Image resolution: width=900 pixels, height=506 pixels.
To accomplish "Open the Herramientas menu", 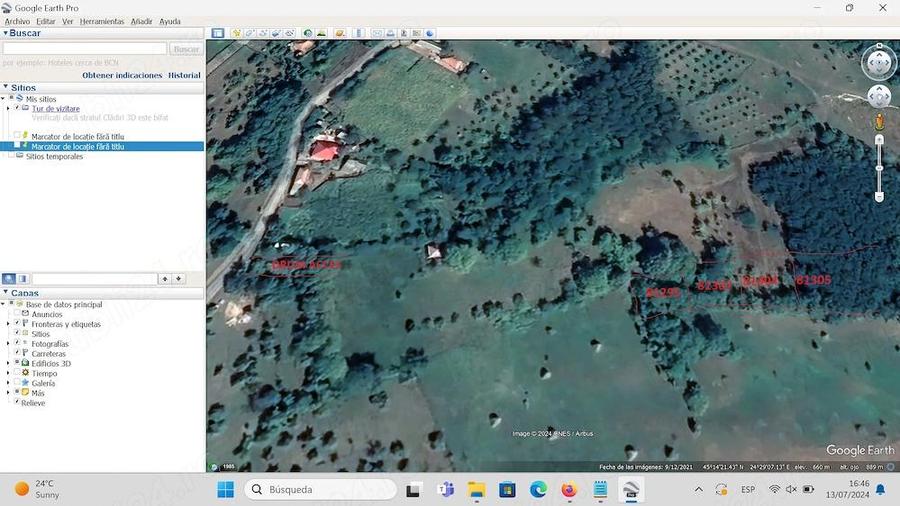I will 102,21.
